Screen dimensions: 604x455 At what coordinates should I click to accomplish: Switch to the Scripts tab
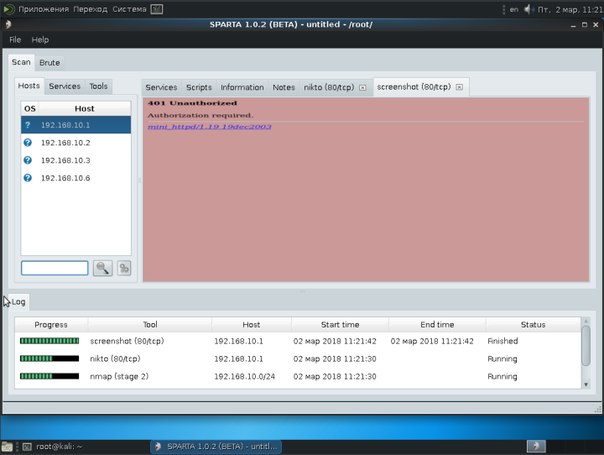(198, 88)
